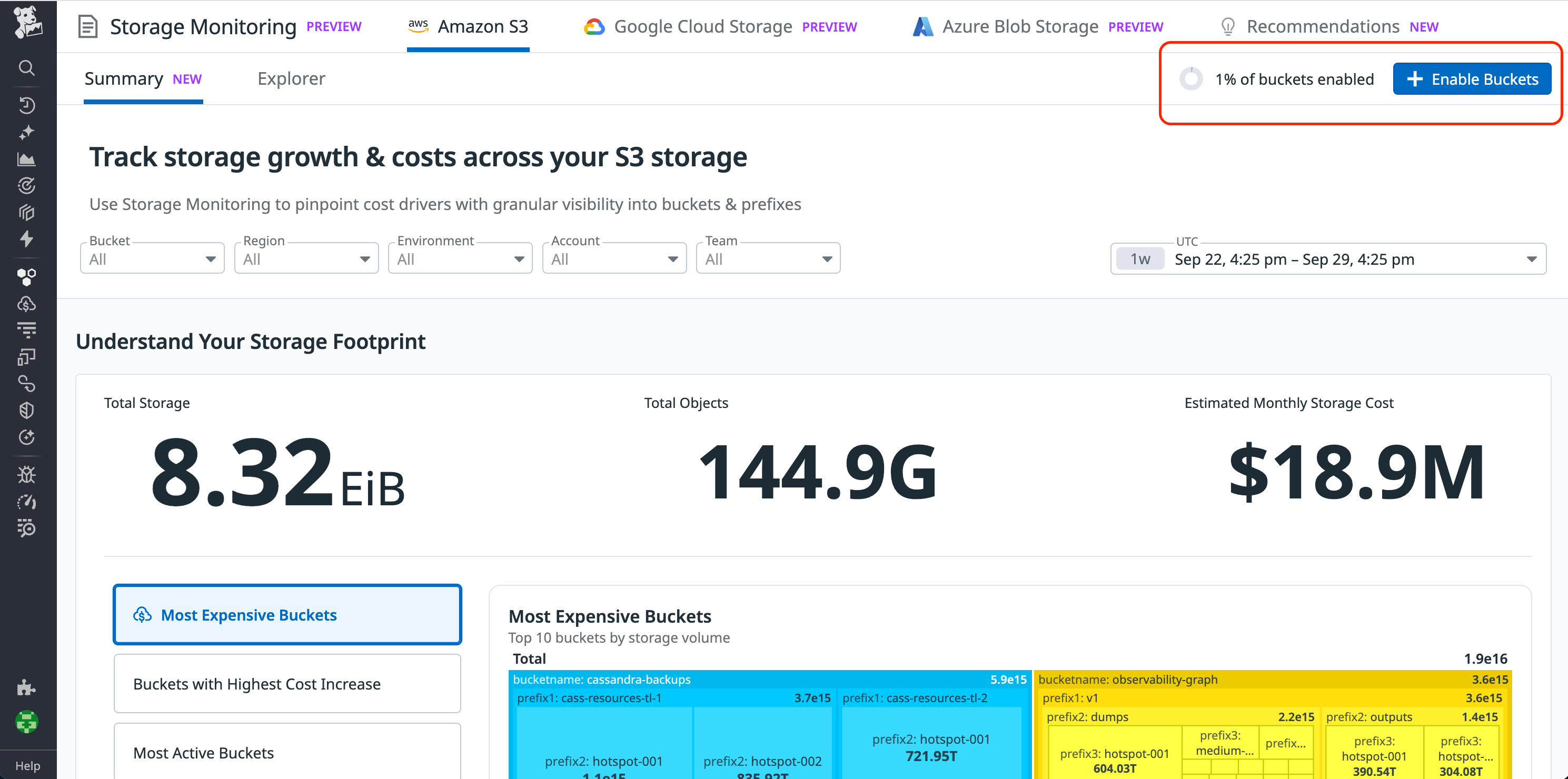Expand the Region filter dropdown
The width and height of the screenshot is (1568, 779).
[306, 259]
